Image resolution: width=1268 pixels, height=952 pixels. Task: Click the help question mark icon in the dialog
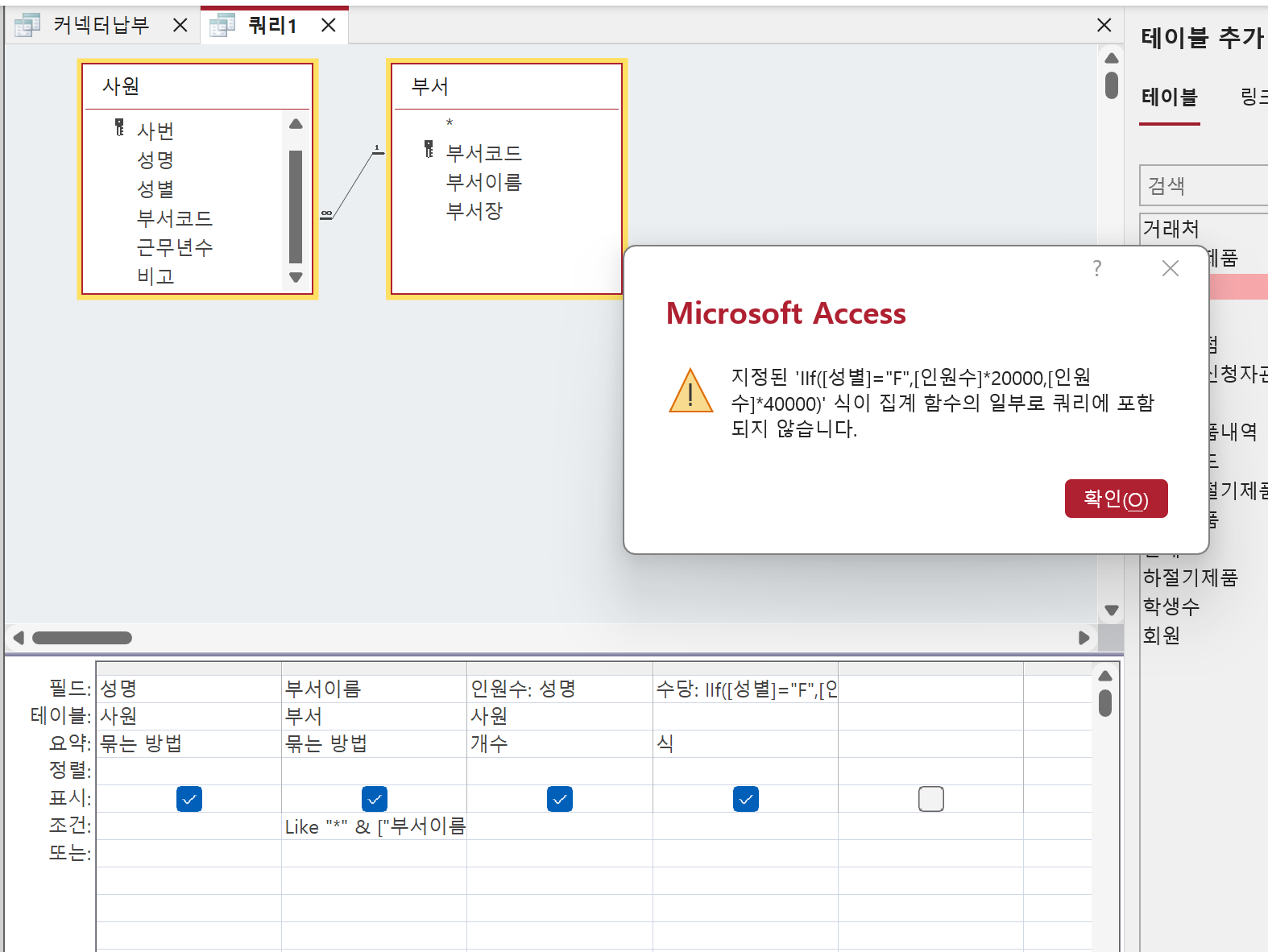coord(1096,268)
